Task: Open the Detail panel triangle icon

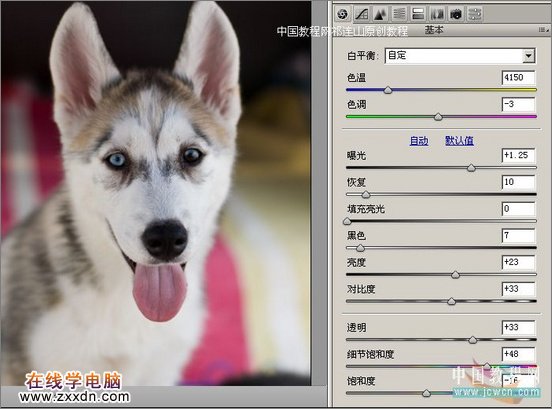Action: tap(380, 14)
